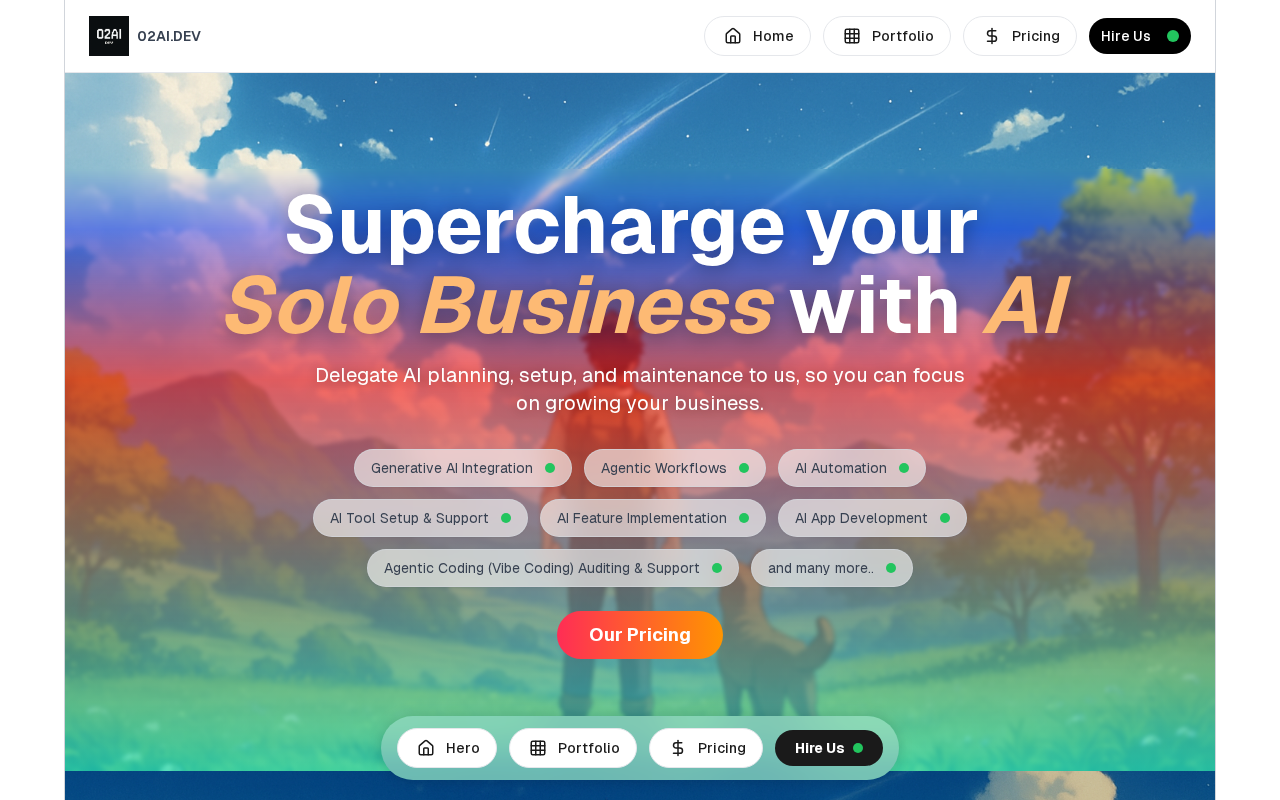Click the Hero text in floating nav
Screen dimensions: 1280x800
click(463, 748)
